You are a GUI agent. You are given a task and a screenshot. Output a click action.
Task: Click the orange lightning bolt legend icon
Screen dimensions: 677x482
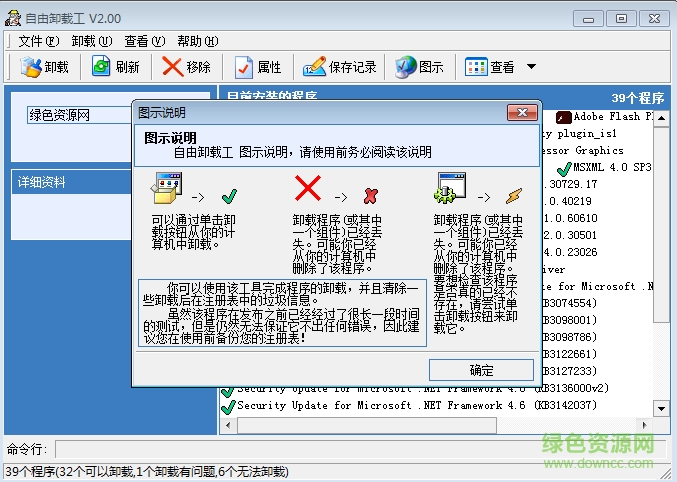click(x=514, y=196)
